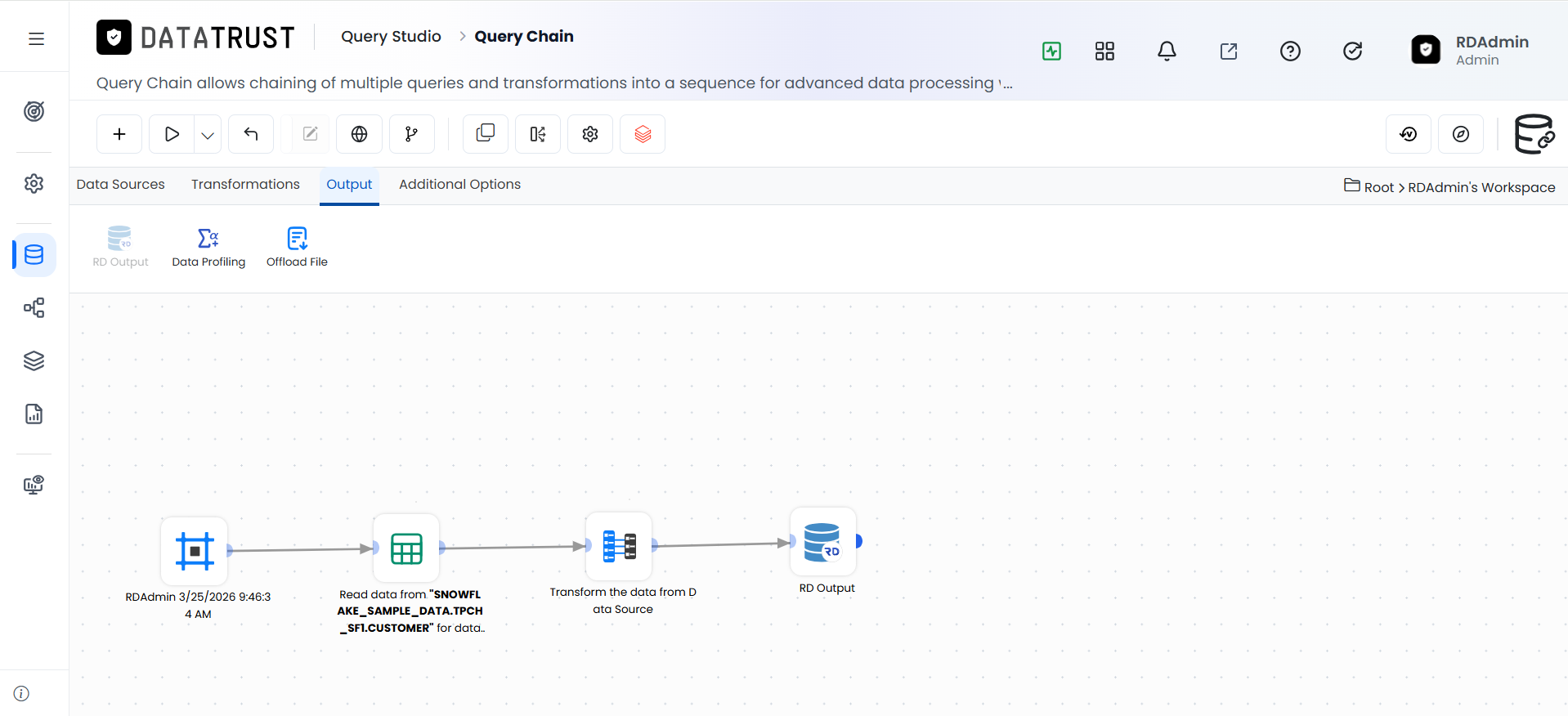Switch to the Transformations tab
This screenshot has width=1568, height=716.
pyautogui.click(x=245, y=185)
